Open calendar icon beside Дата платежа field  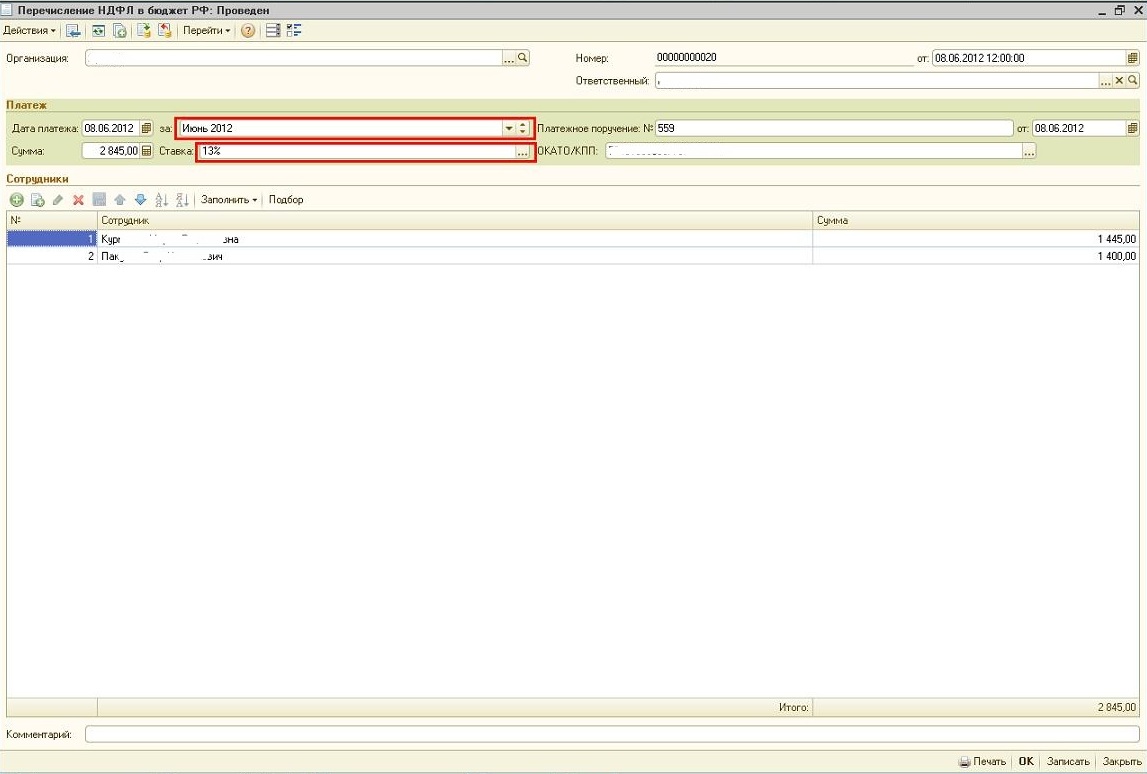coord(147,128)
